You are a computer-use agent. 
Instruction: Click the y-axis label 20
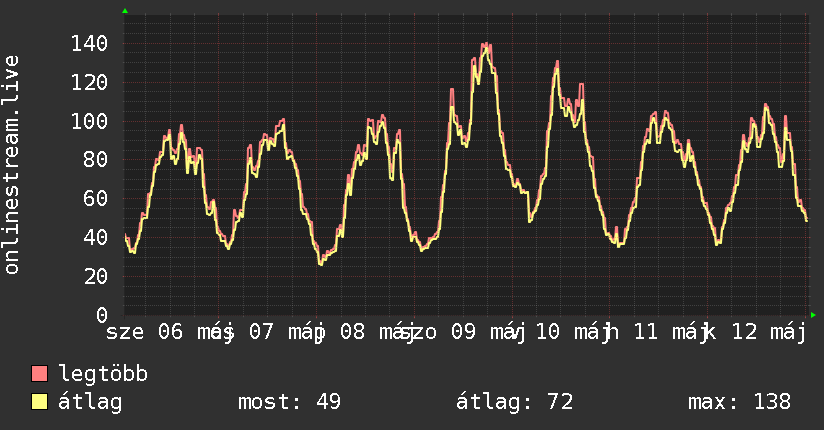[96, 277]
